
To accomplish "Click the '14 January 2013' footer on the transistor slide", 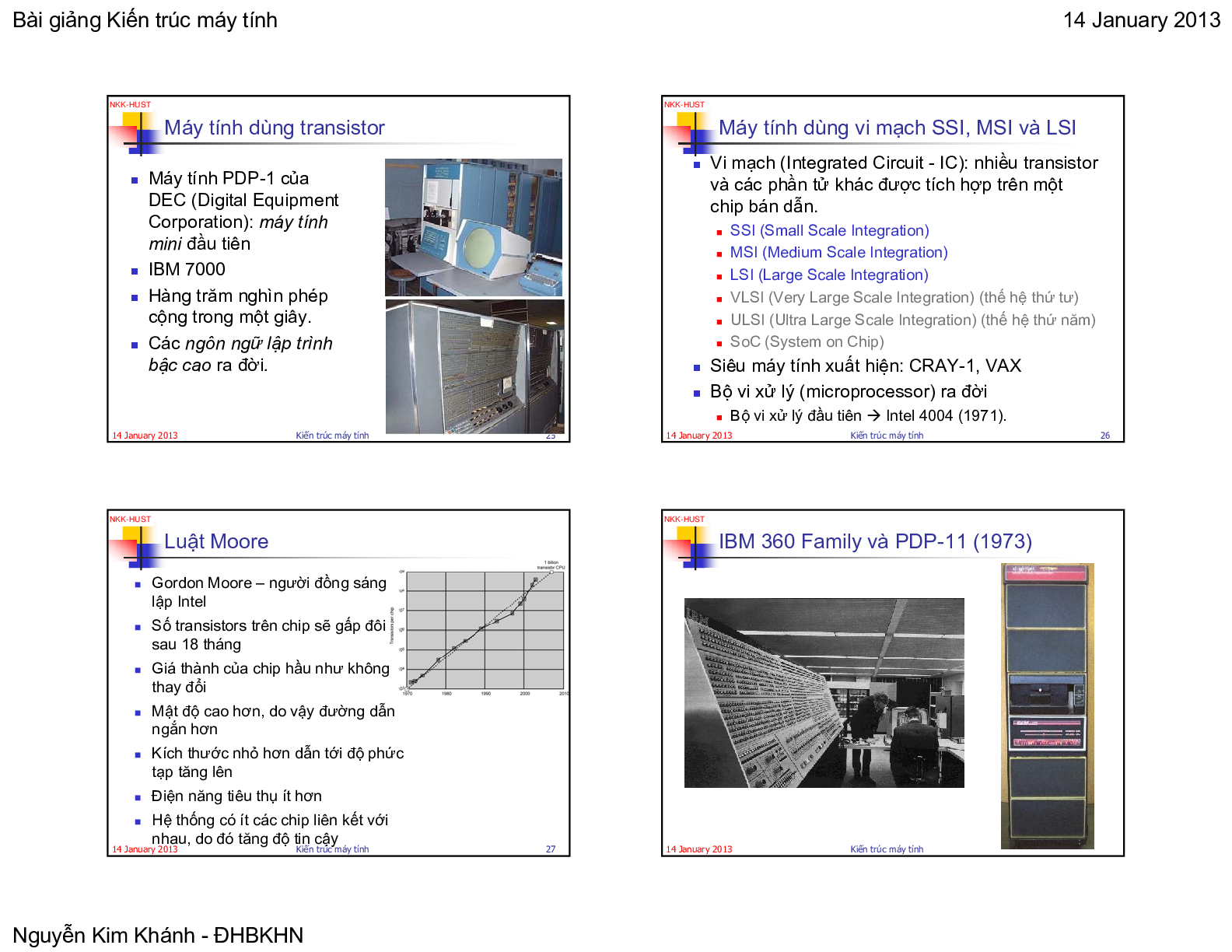I will [145, 436].
